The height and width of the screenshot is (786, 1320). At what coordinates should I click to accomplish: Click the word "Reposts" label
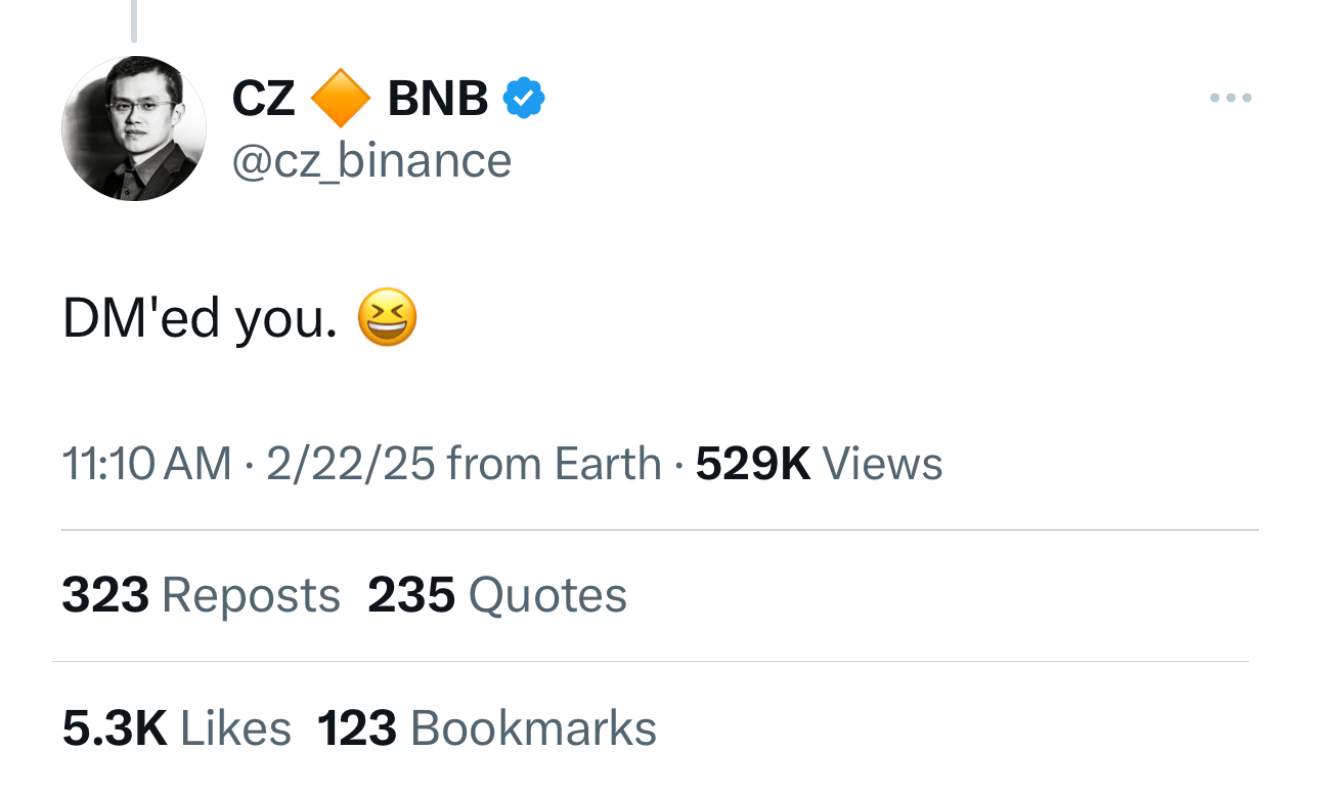[250, 595]
